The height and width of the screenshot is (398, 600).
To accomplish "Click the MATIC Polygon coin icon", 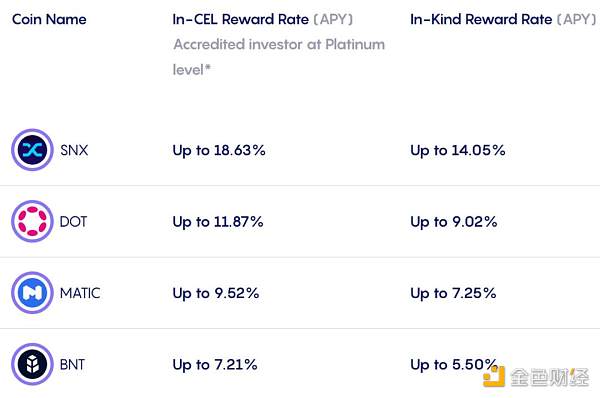I will (x=32, y=293).
